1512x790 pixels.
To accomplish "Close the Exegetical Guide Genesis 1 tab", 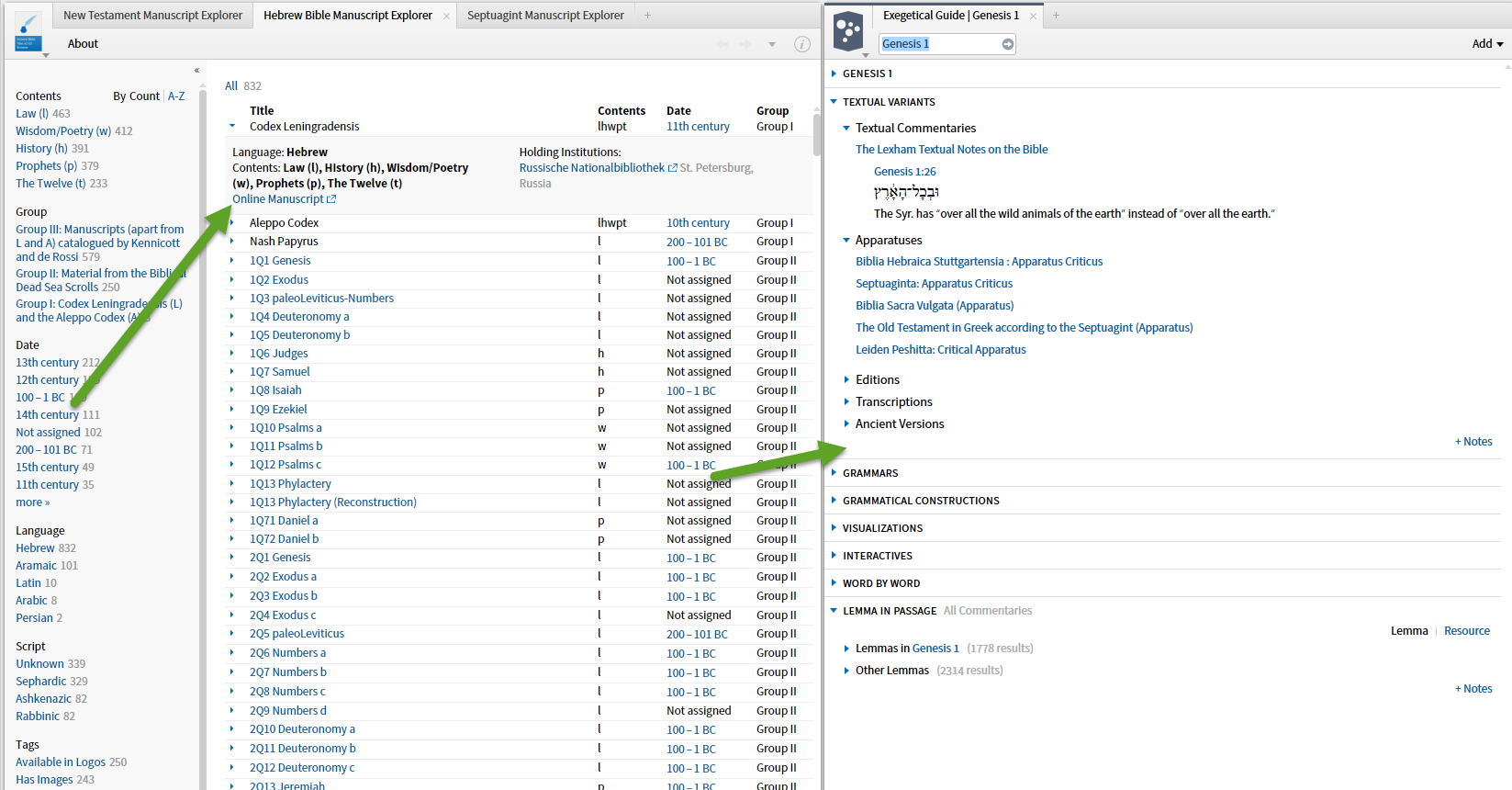I will point(1033,16).
